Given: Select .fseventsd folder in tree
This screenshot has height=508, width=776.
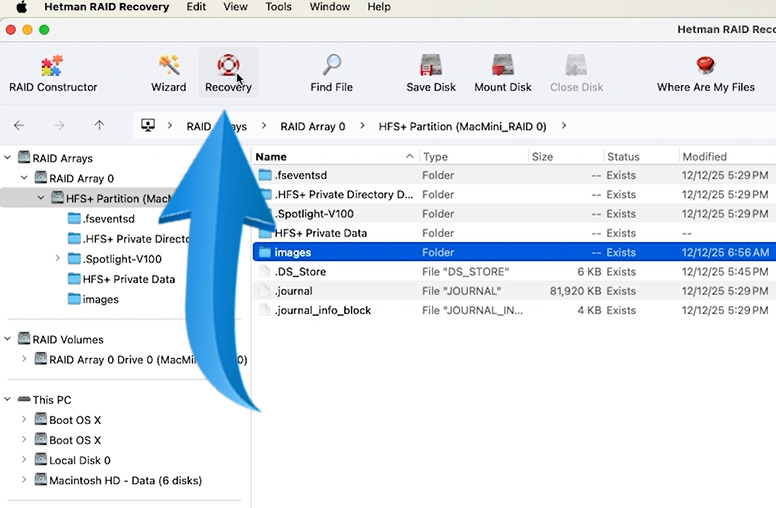Looking at the screenshot, I should (101, 218).
